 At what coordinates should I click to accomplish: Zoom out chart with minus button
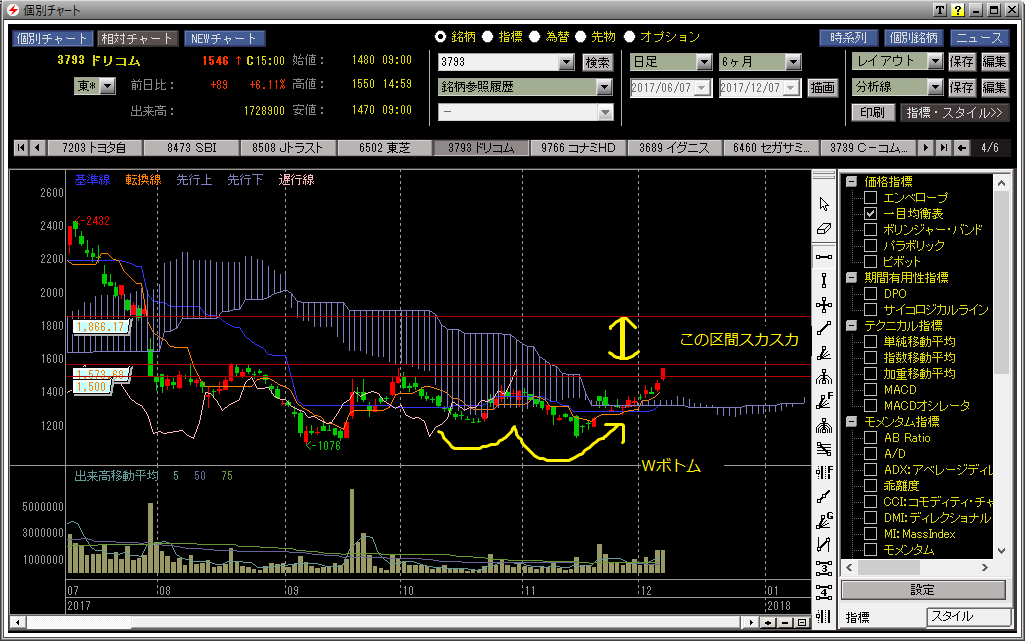[785, 623]
